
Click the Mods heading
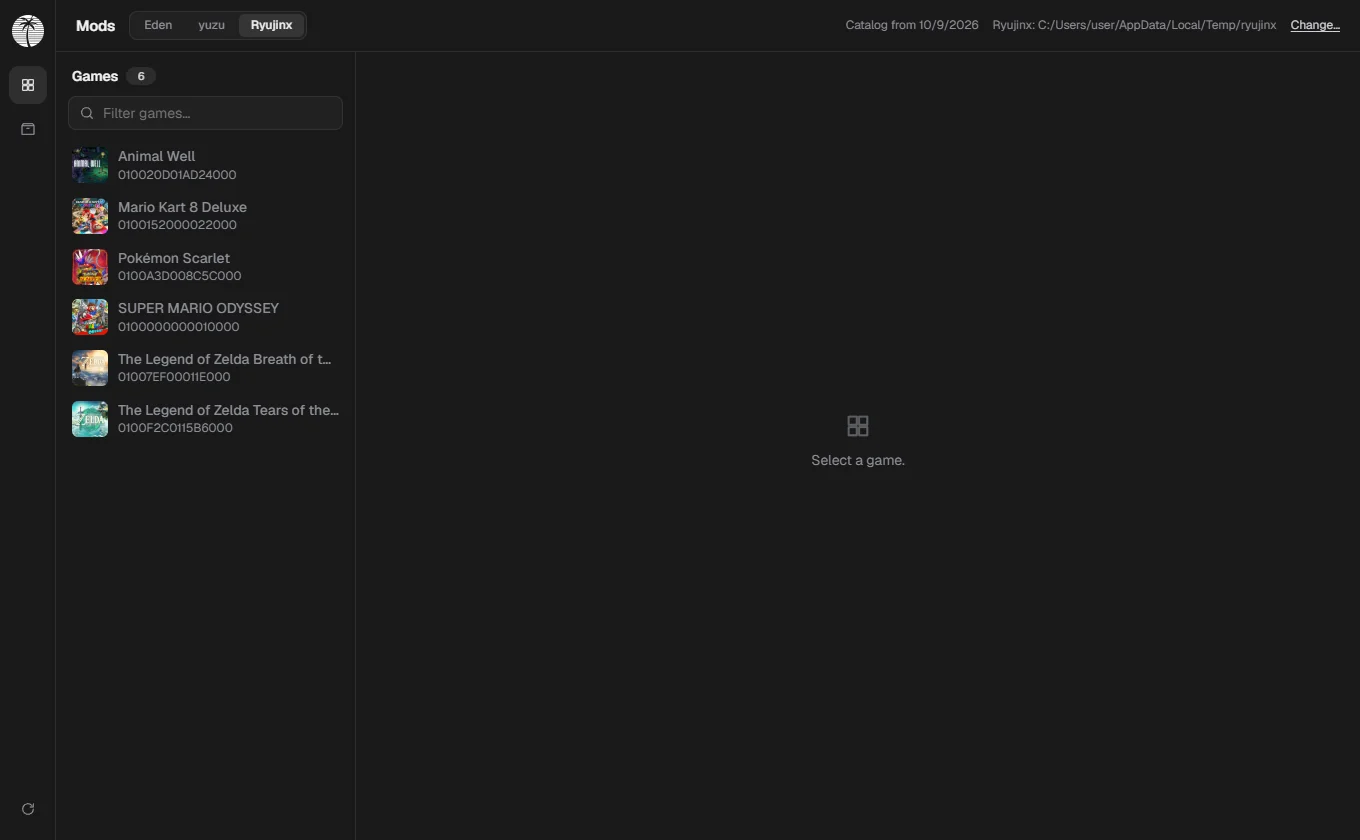click(95, 26)
